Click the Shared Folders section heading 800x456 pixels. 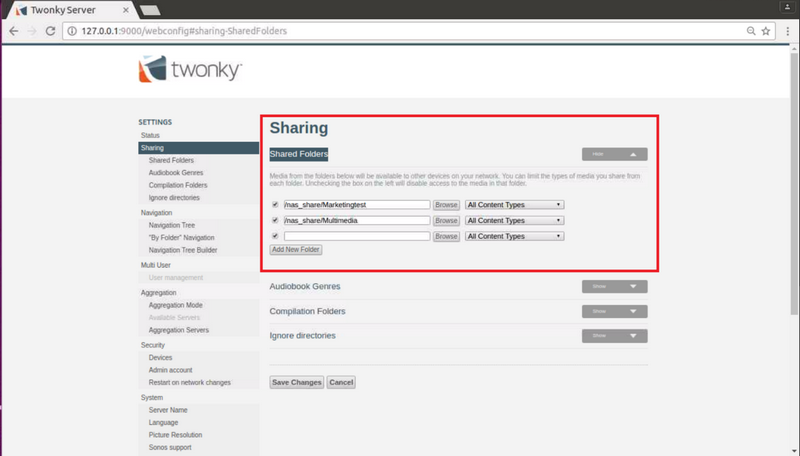pyautogui.click(x=299, y=154)
